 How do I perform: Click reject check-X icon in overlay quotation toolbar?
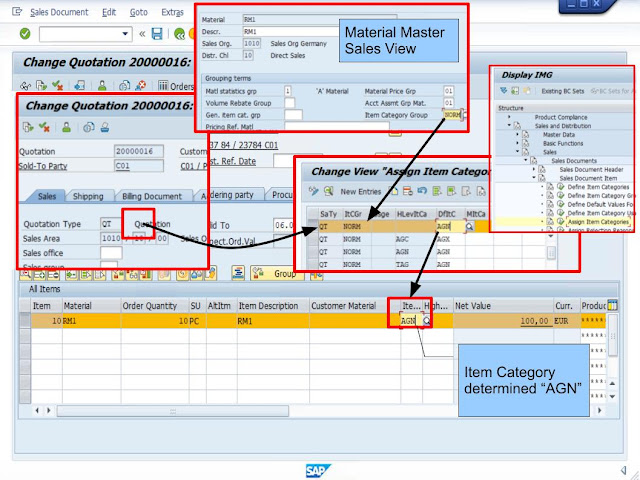coord(44,127)
